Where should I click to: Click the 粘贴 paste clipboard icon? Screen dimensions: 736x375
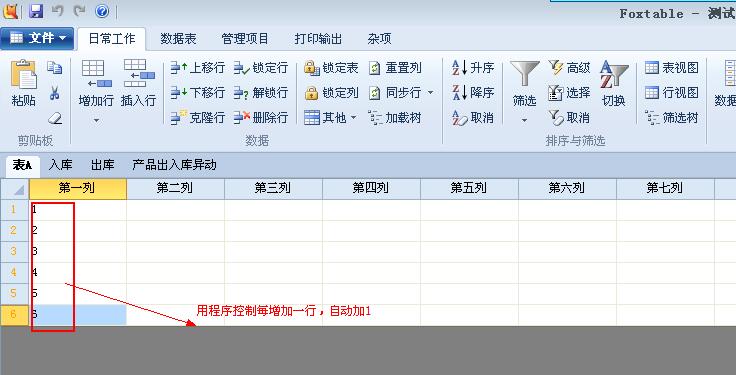click(23, 74)
